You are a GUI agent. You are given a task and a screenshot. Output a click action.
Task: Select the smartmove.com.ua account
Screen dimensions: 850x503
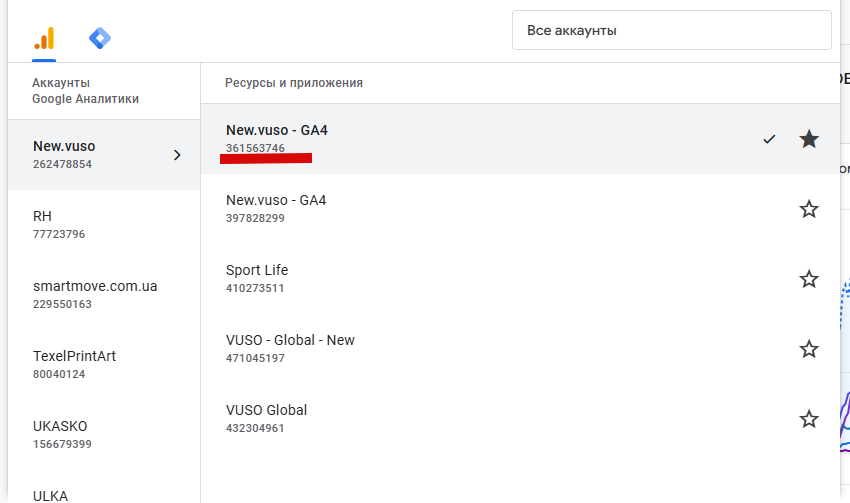pos(104,295)
